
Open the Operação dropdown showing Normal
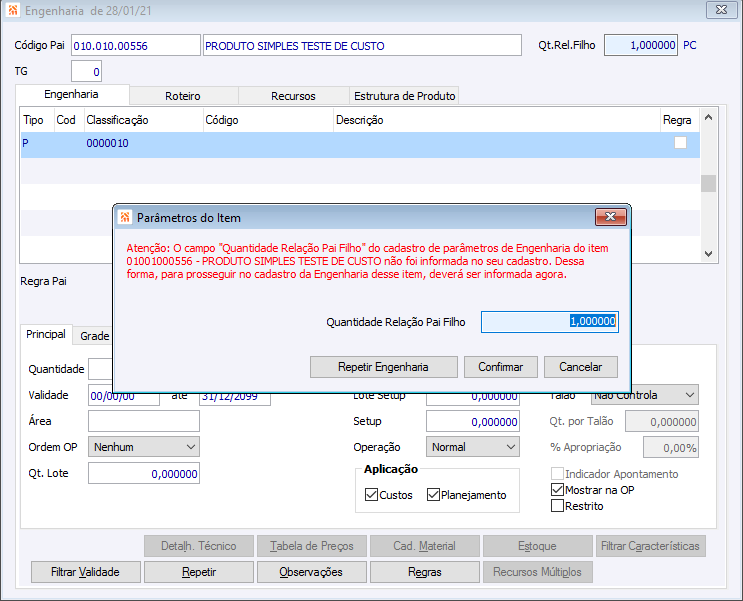[x=473, y=447]
